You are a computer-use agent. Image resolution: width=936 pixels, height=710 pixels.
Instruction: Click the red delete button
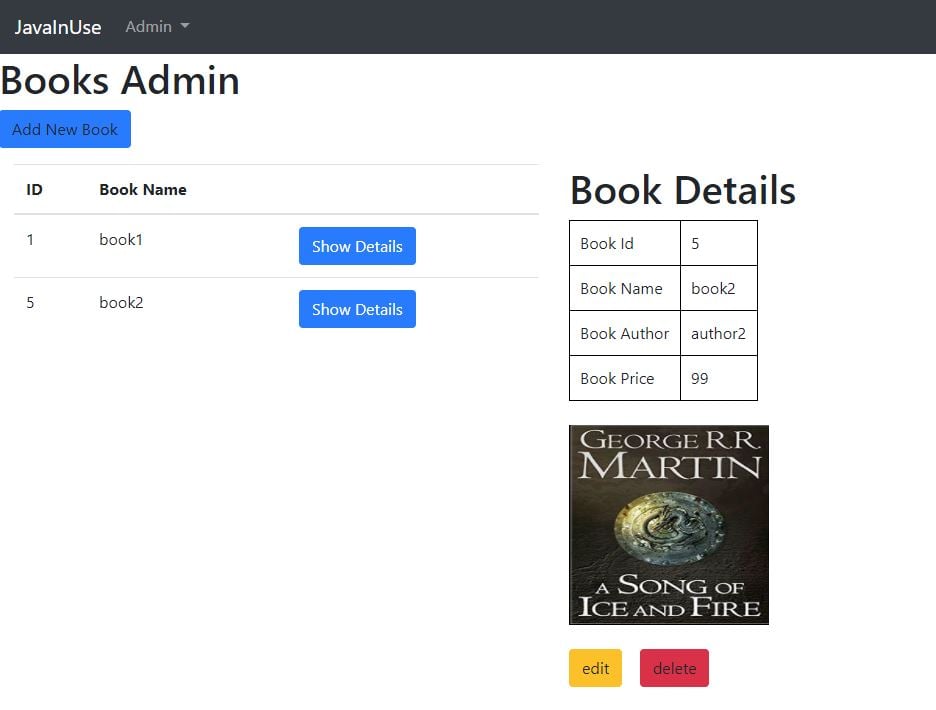[x=674, y=668]
